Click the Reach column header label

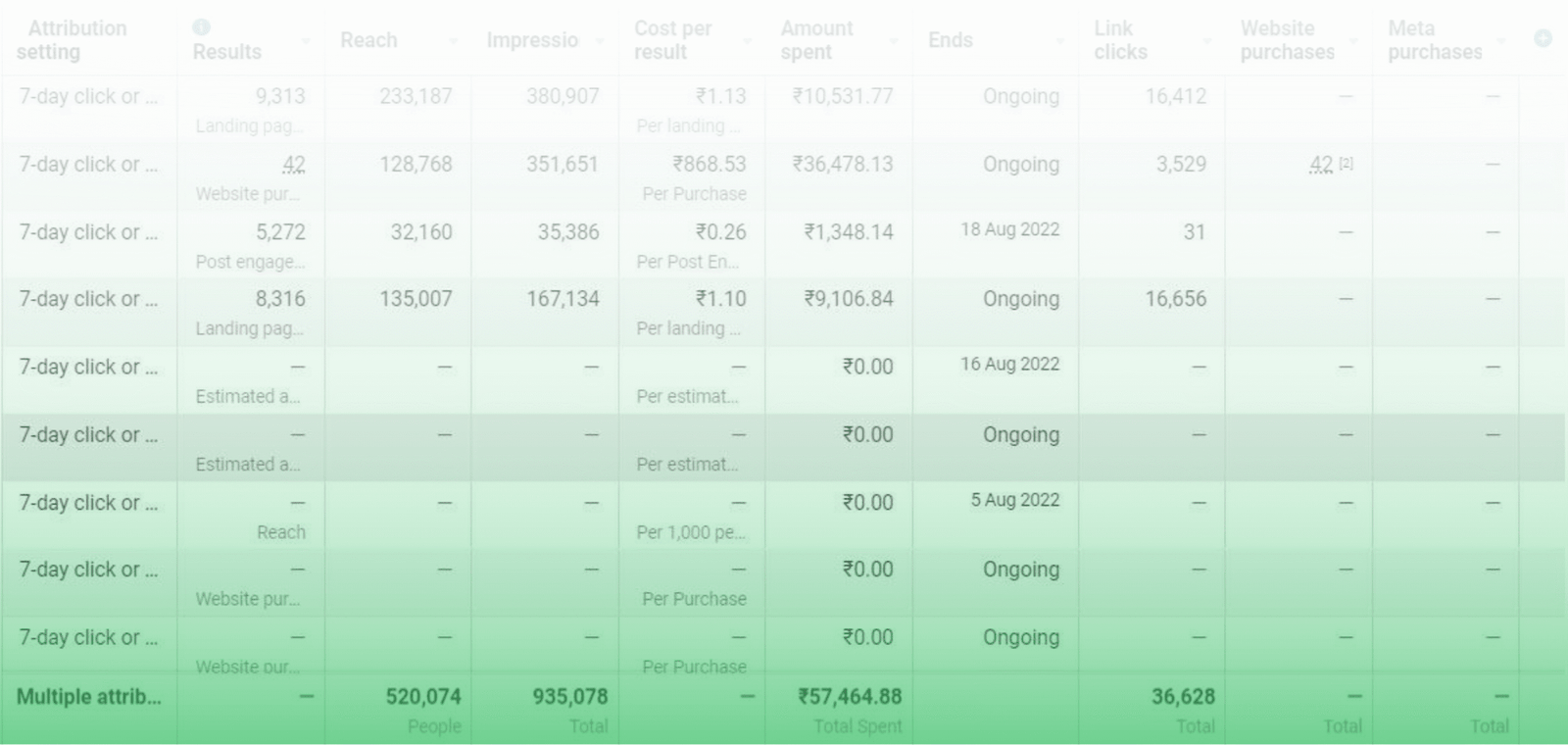tap(368, 40)
